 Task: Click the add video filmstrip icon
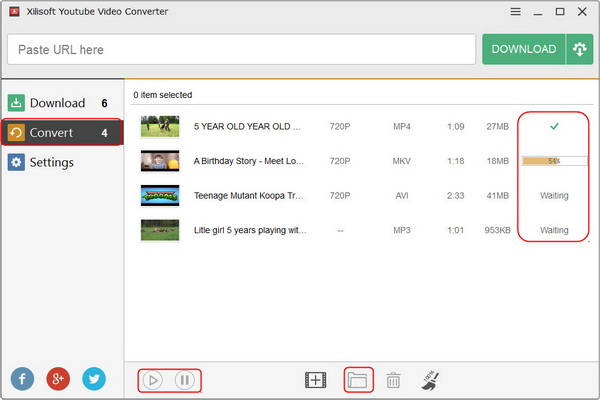click(316, 380)
